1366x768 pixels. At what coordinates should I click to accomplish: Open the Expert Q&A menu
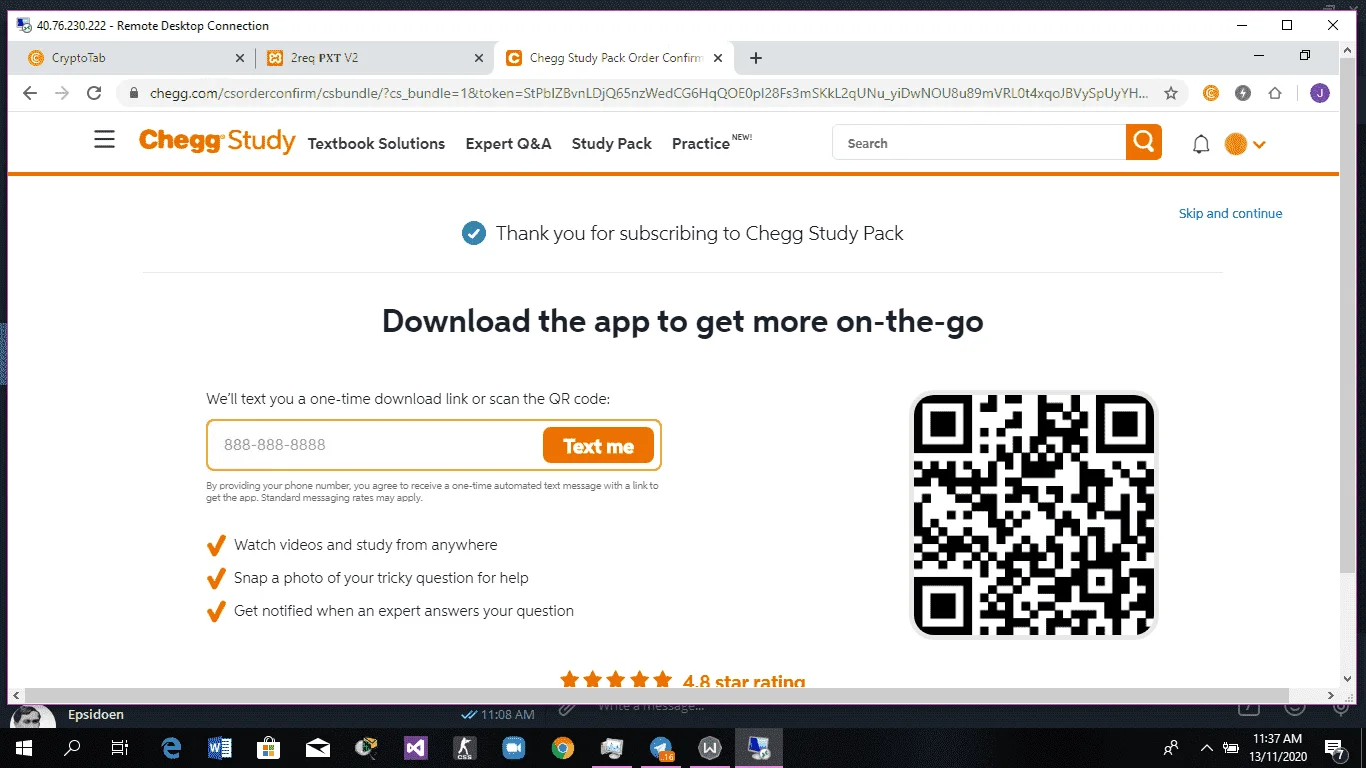(508, 144)
